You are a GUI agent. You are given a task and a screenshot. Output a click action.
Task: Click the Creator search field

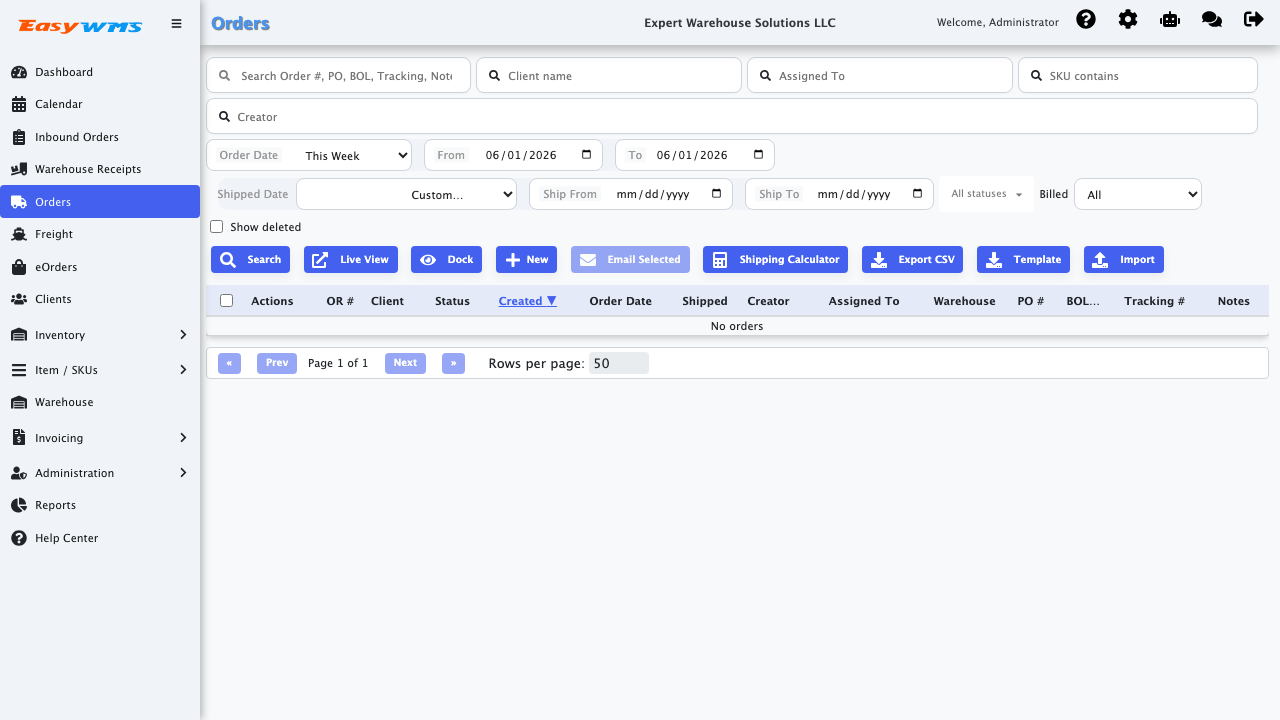732,116
